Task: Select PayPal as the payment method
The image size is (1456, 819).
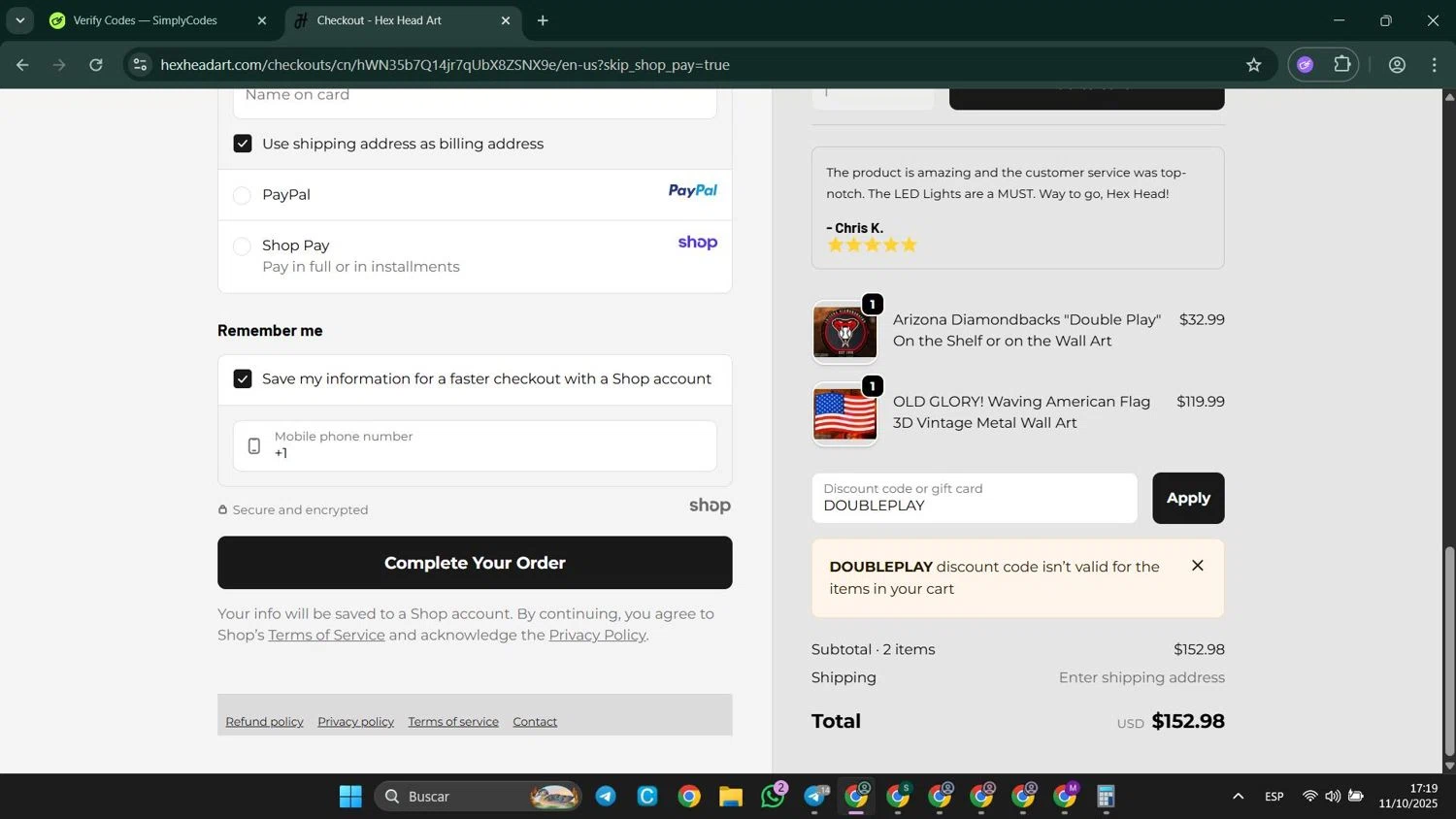Action: point(243,195)
